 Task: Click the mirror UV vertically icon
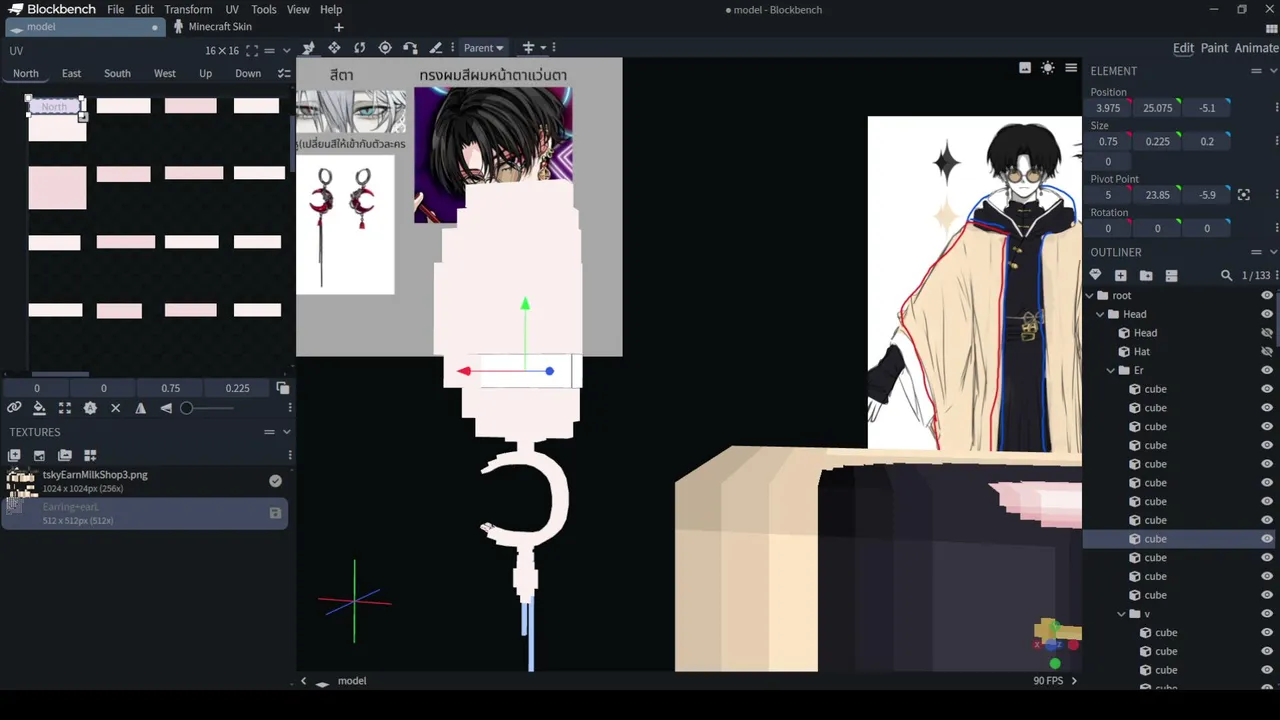166,408
